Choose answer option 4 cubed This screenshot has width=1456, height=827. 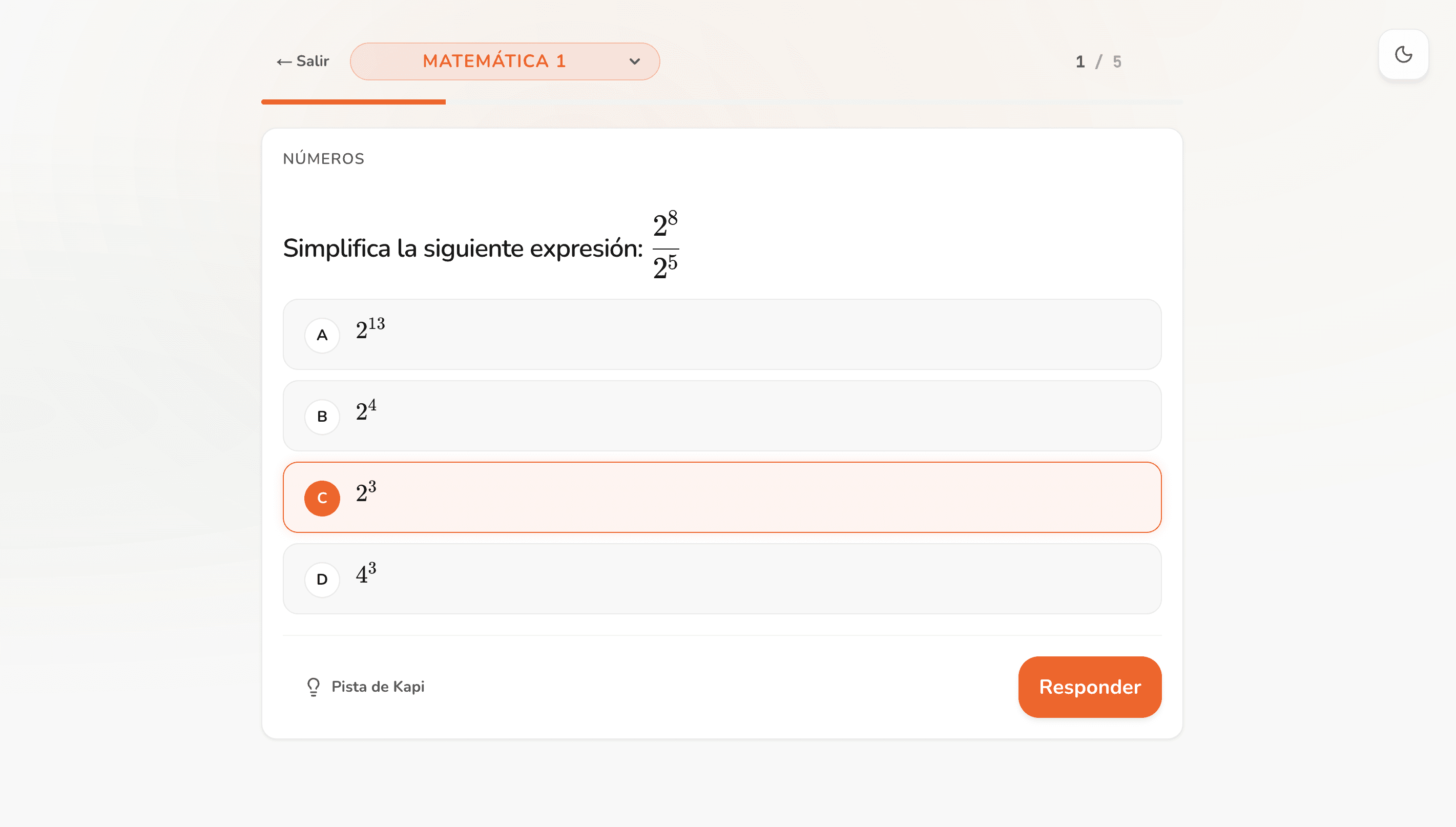[722, 579]
